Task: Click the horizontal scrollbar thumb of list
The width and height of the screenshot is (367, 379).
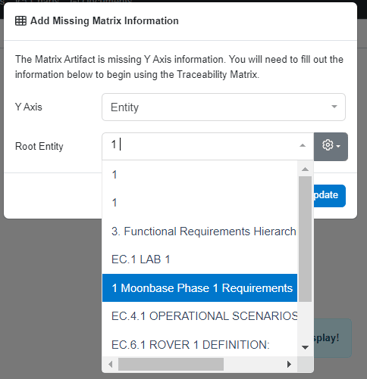Action: [x=171, y=364]
